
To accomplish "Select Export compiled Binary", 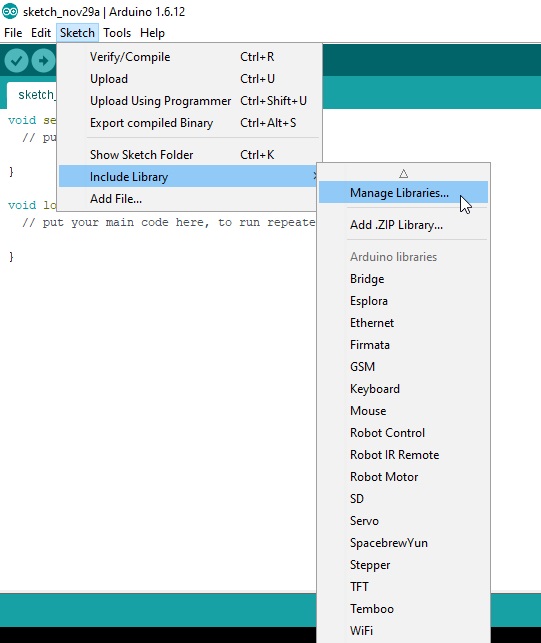I will pos(189,123).
